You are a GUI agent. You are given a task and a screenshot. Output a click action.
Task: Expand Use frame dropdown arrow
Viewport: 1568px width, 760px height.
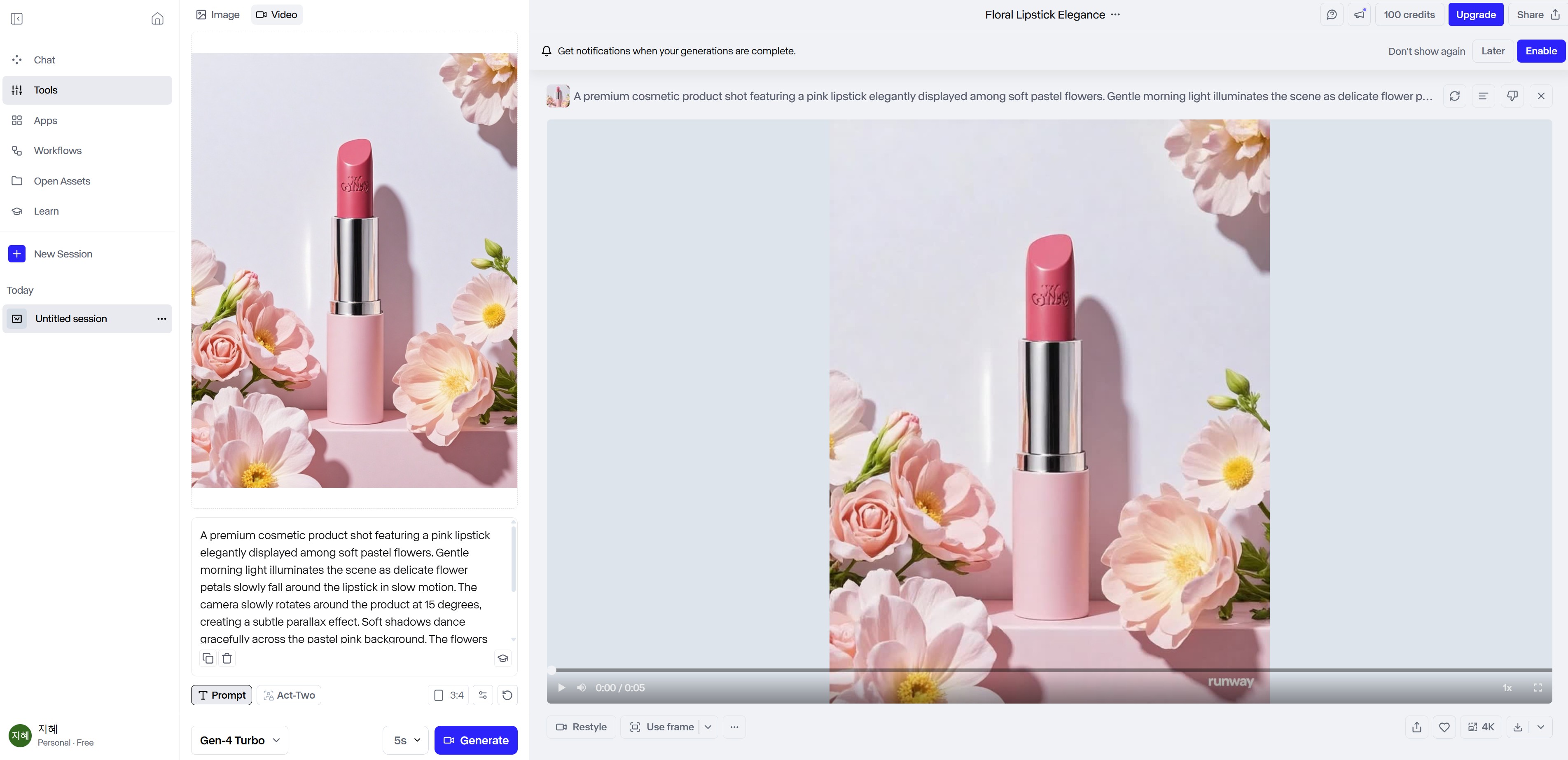pos(708,727)
